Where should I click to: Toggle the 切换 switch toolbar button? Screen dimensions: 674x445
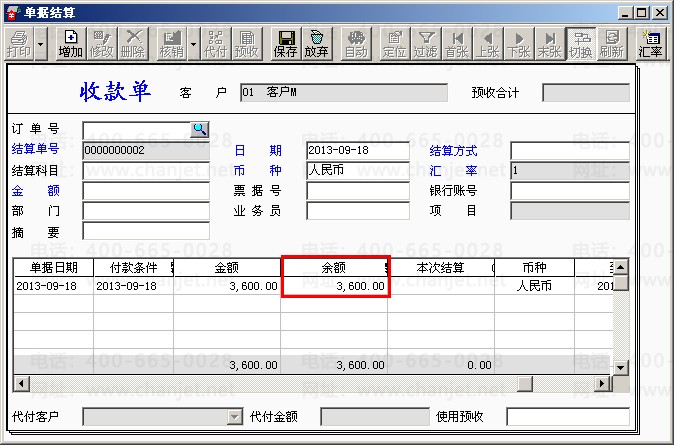click(581, 44)
